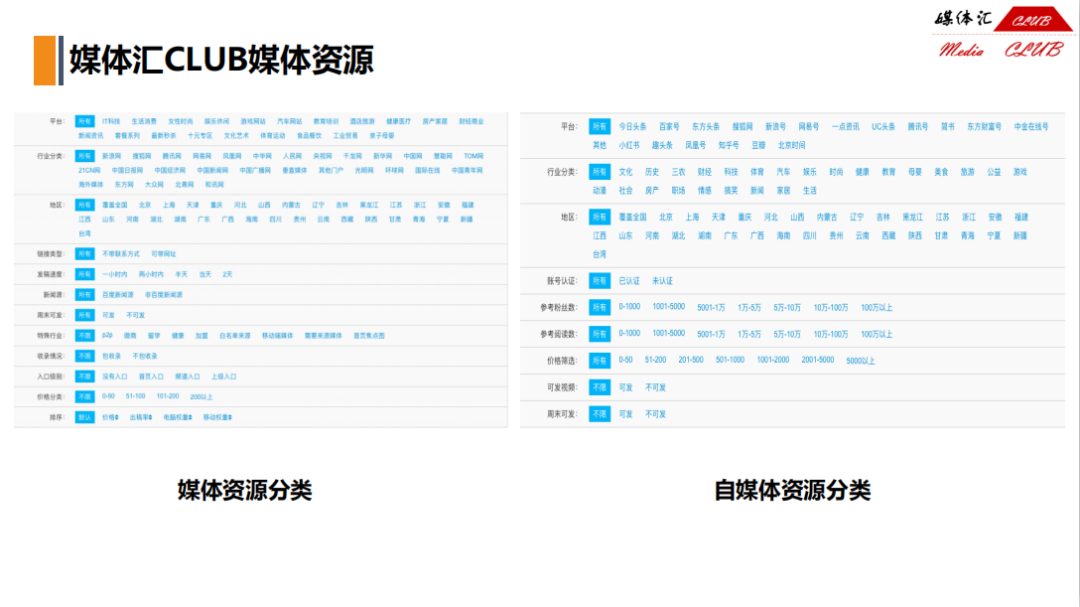Image resolution: width=1080 pixels, height=607 pixels.
Task: Choose 已认证 account filter
Action: coord(629,281)
